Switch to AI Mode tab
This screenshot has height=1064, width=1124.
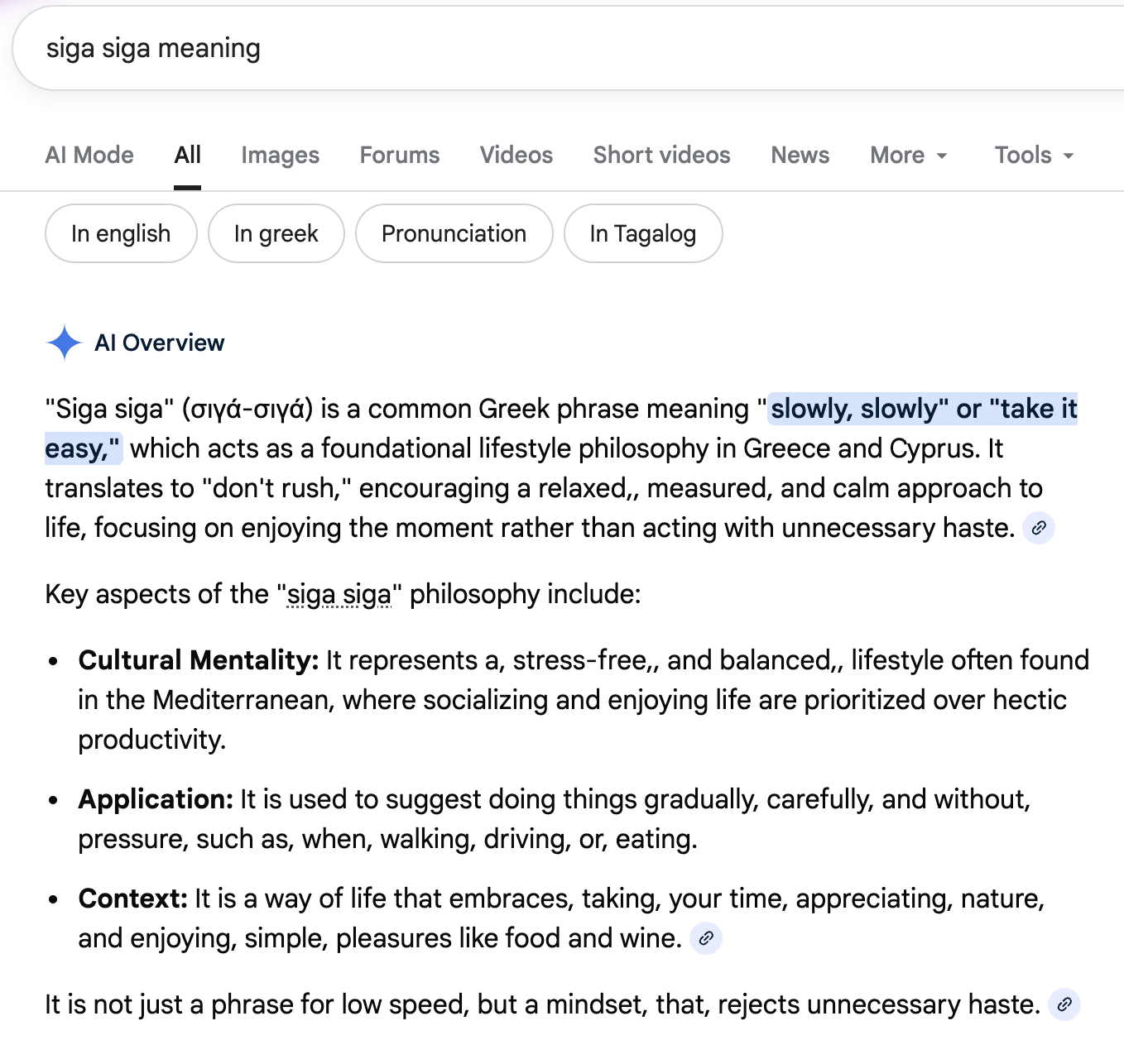pos(89,156)
